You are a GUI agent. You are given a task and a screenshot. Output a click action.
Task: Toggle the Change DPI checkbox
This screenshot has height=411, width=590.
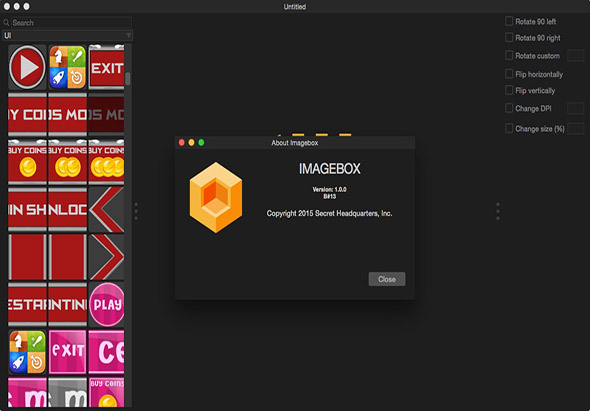[x=509, y=108]
